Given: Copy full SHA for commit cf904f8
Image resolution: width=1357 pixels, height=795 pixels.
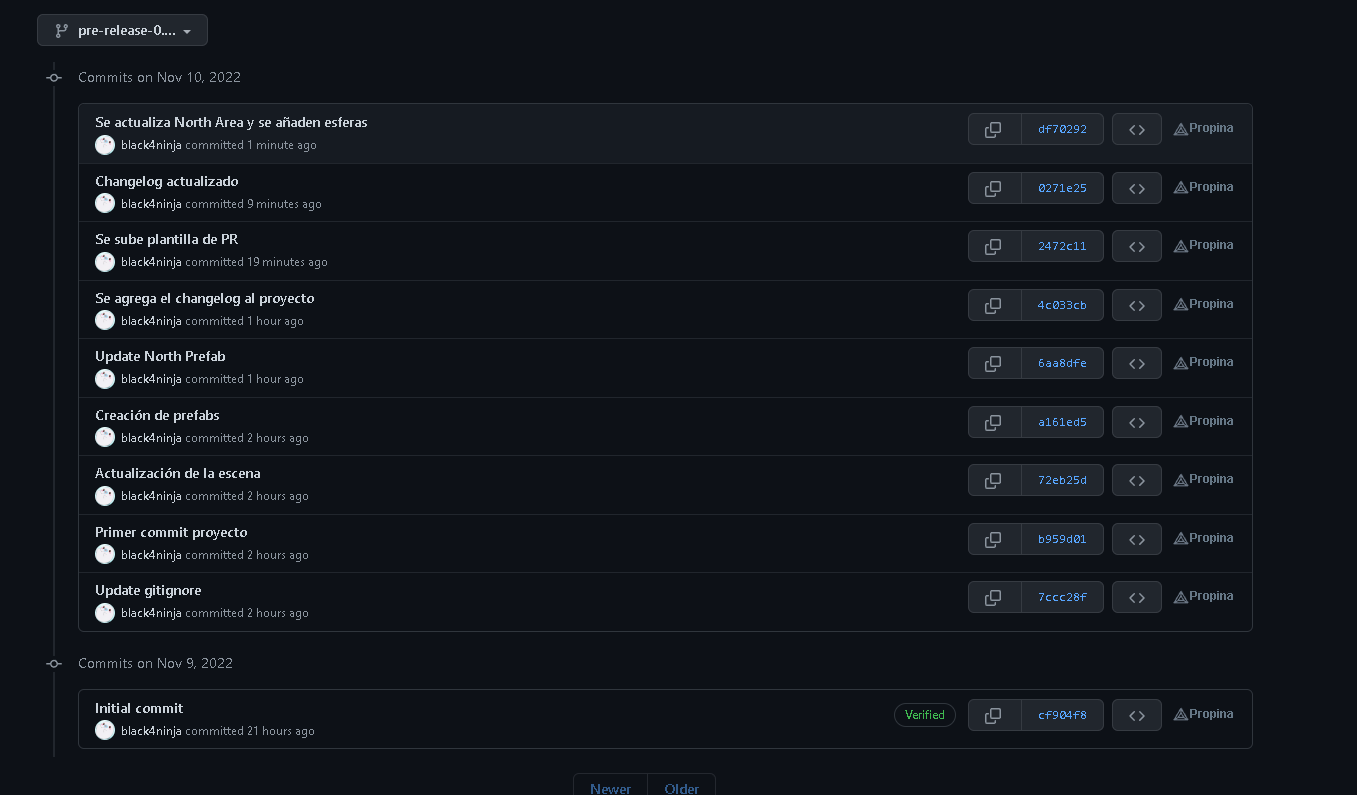Looking at the screenshot, I should coord(993,715).
